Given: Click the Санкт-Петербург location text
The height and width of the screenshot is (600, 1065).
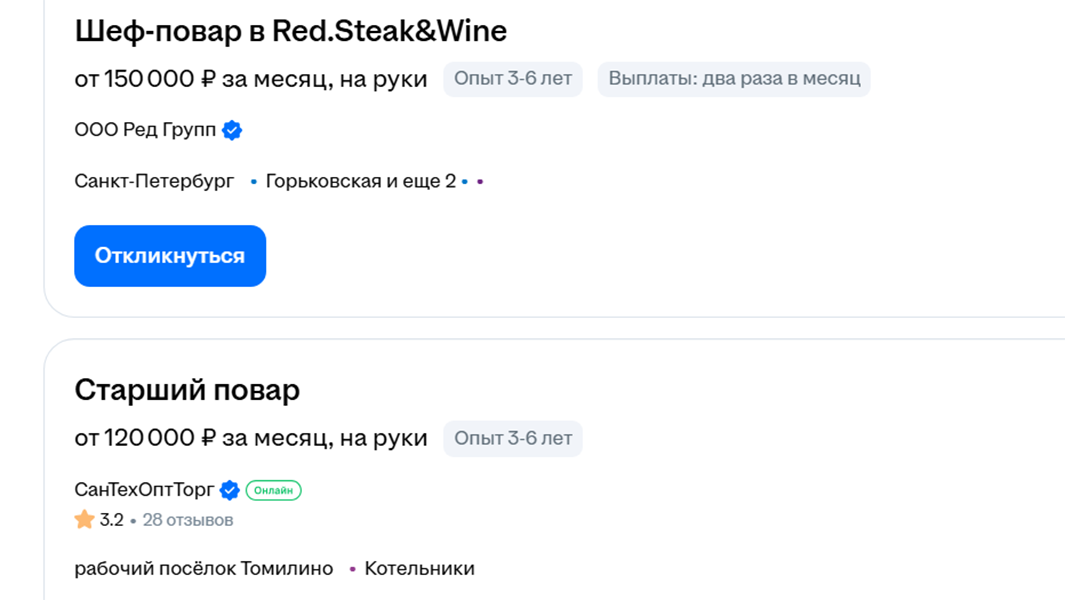Looking at the screenshot, I should tap(154, 181).
